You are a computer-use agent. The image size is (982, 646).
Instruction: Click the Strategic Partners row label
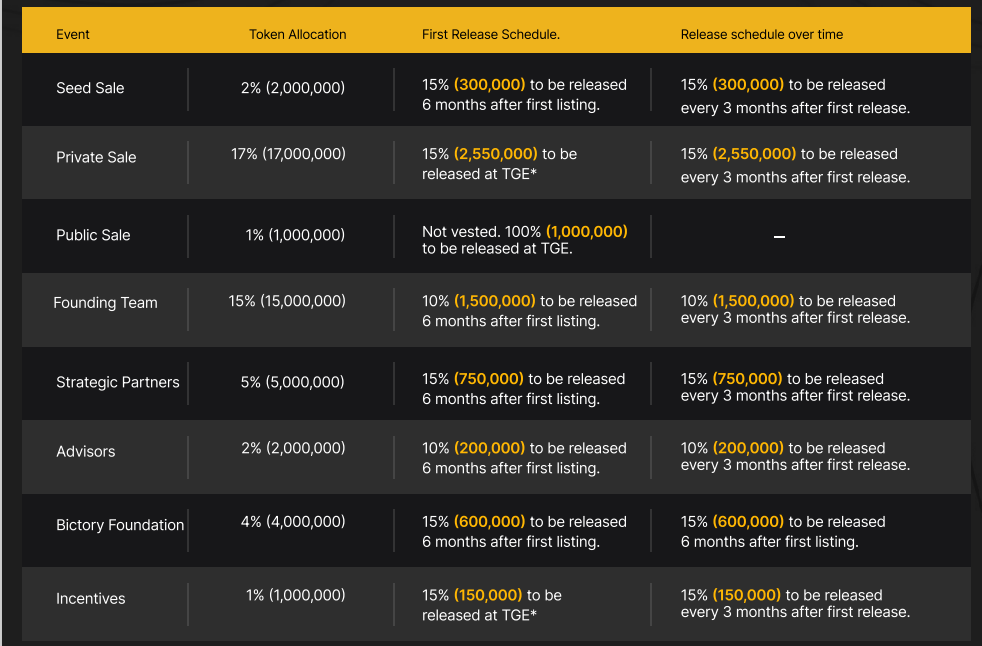[x=117, y=382]
